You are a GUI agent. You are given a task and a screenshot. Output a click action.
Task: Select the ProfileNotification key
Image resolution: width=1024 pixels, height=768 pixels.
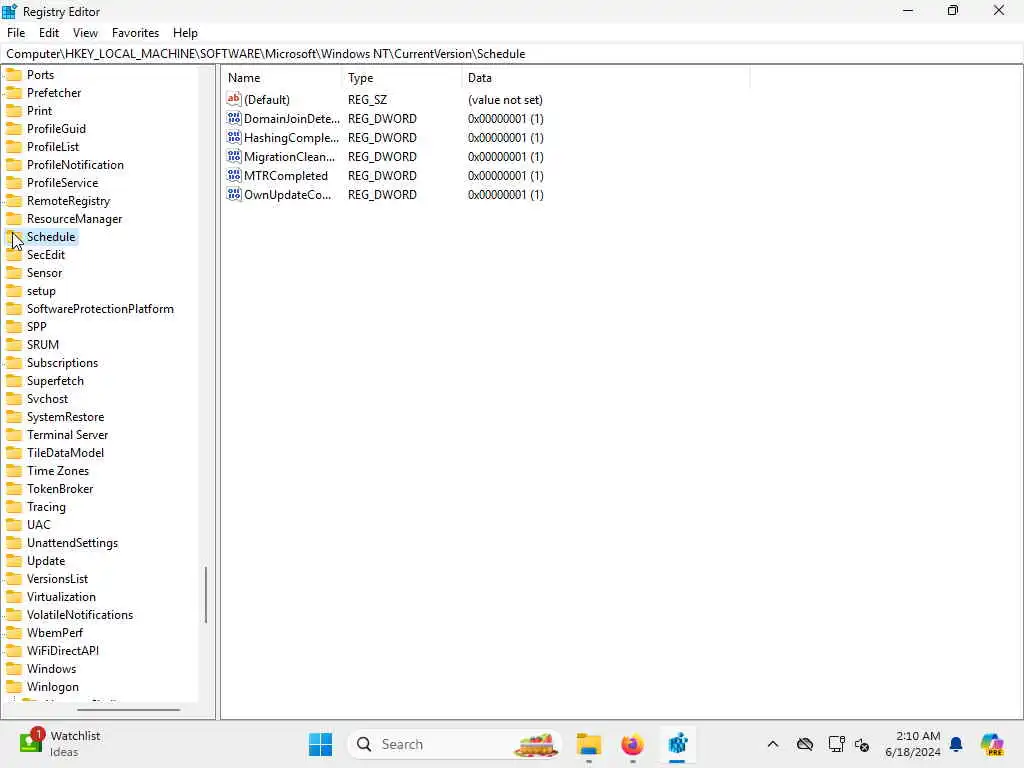pos(75,165)
